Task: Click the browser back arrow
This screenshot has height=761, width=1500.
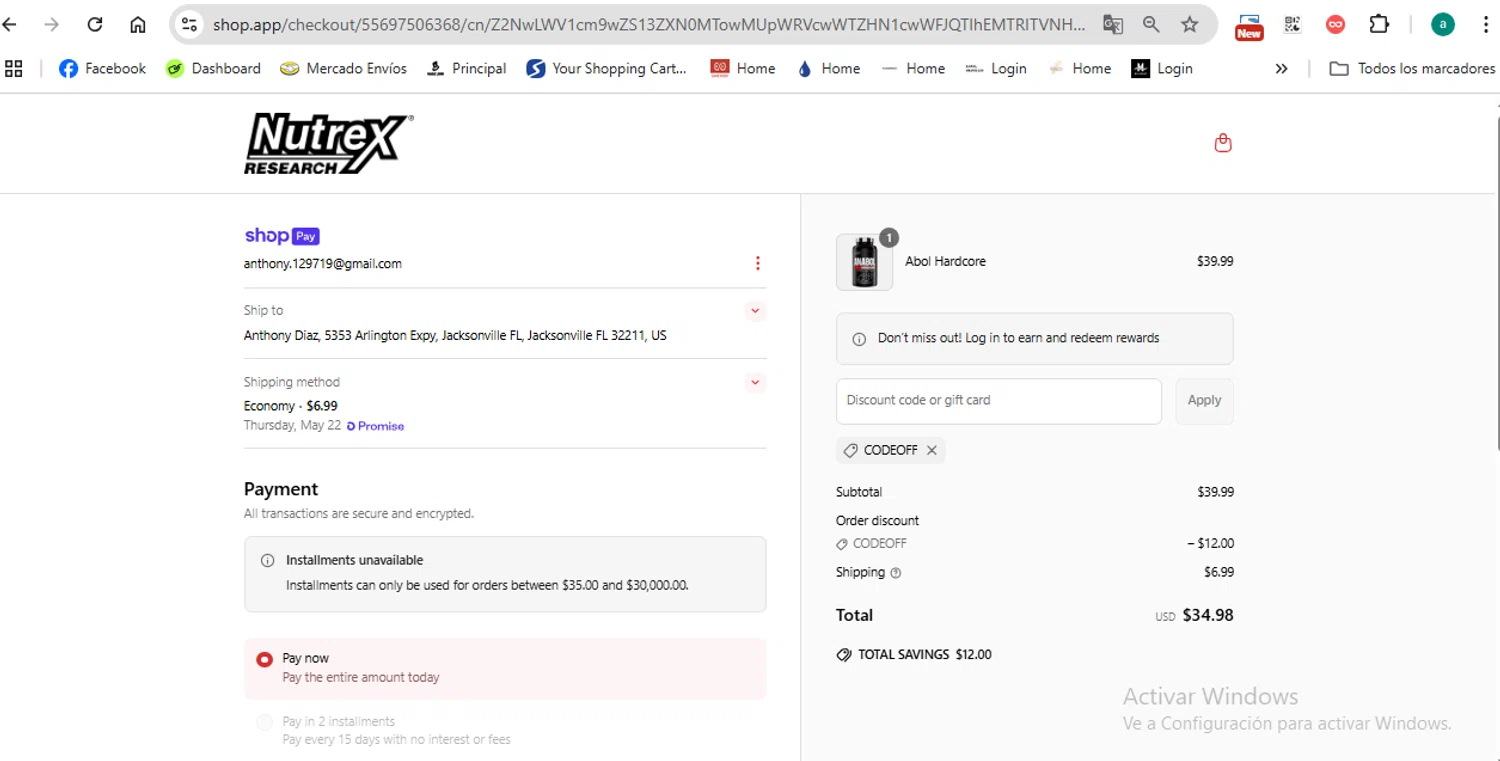Action: pyautogui.click(x=10, y=25)
